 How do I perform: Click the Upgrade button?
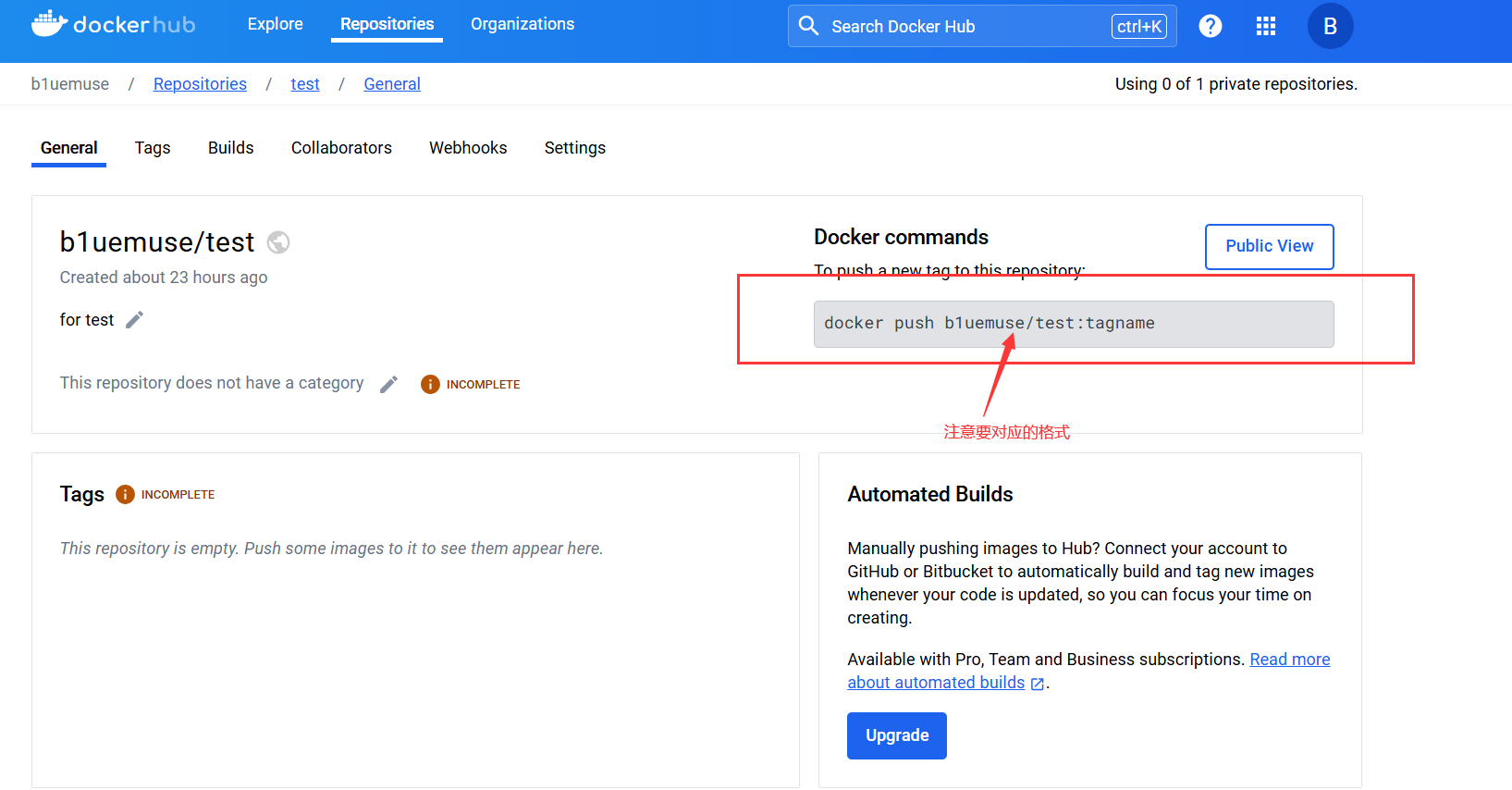pos(897,735)
